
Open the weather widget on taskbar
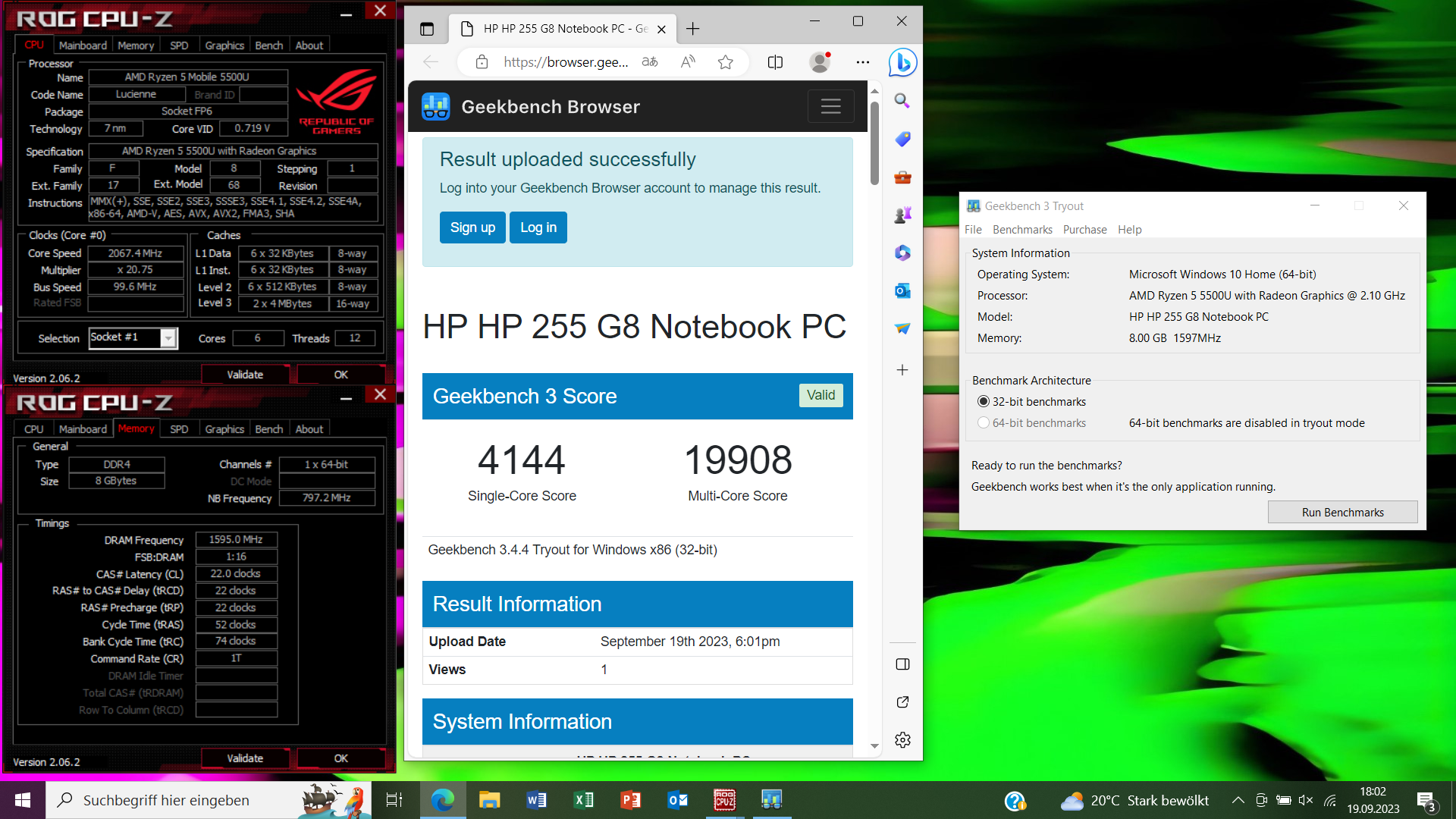[x=1134, y=800]
